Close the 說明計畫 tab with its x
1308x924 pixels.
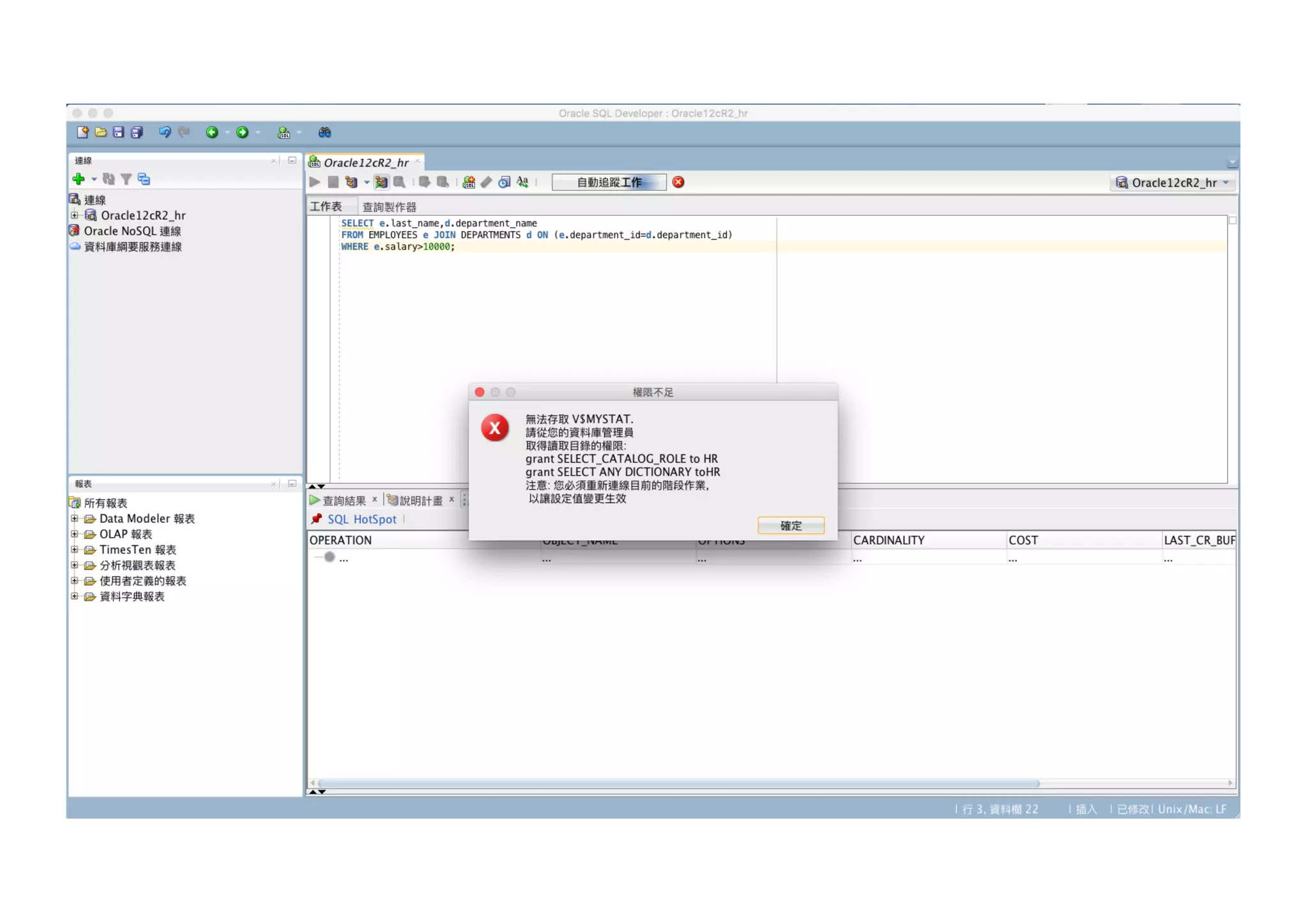(x=452, y=499)
